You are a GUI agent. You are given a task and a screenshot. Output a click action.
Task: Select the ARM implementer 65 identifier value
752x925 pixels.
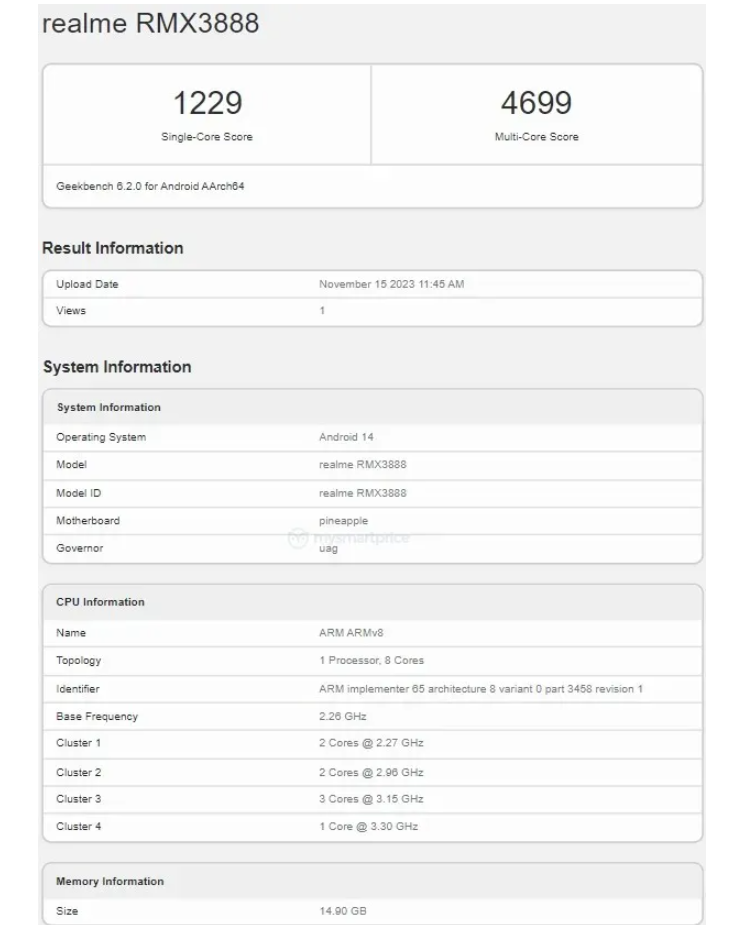point(481,689)
